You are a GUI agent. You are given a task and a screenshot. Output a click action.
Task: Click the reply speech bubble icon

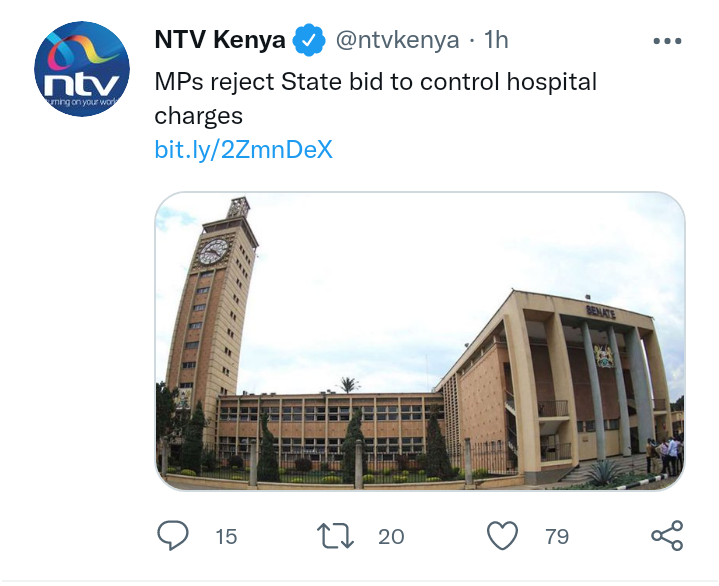[x=173, y=535]
